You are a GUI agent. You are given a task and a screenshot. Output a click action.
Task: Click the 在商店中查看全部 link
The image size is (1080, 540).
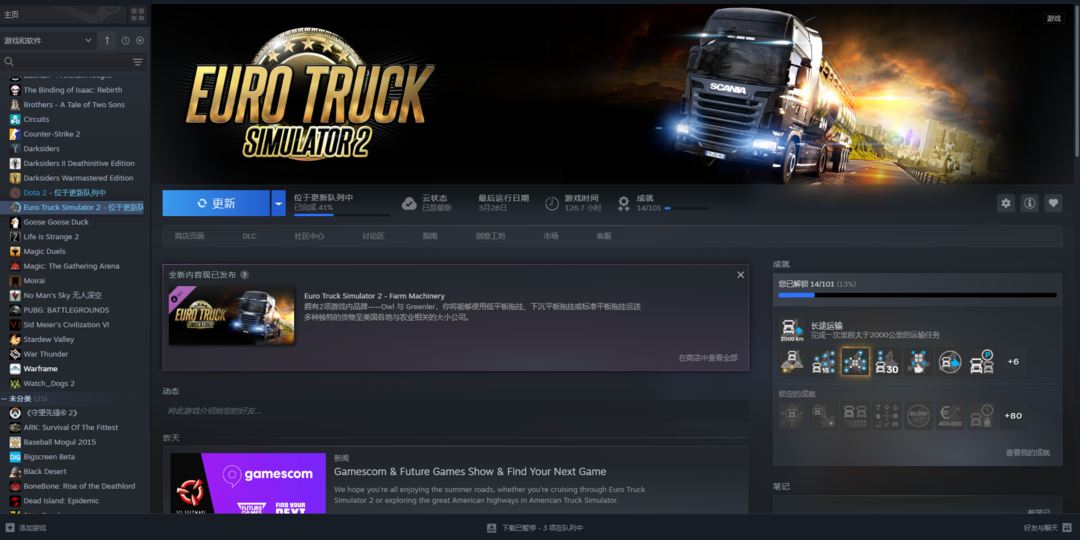(x=708, y=358)
